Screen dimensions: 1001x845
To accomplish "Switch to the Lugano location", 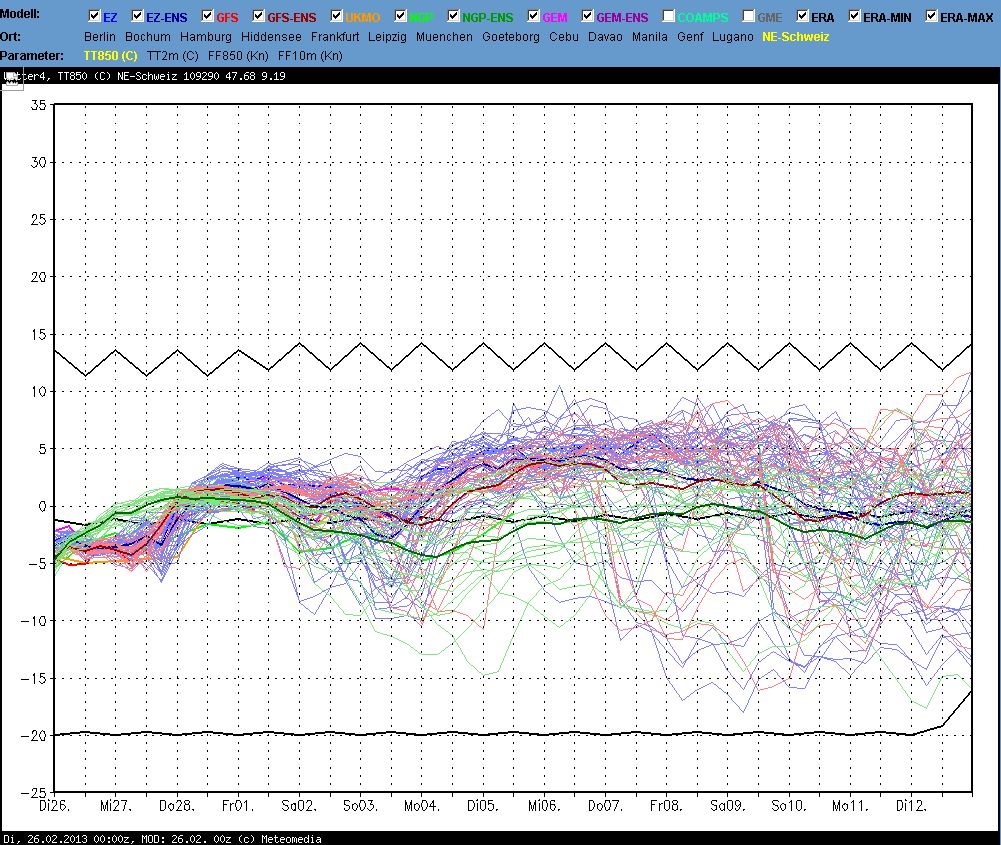I will tap(734, 36).
